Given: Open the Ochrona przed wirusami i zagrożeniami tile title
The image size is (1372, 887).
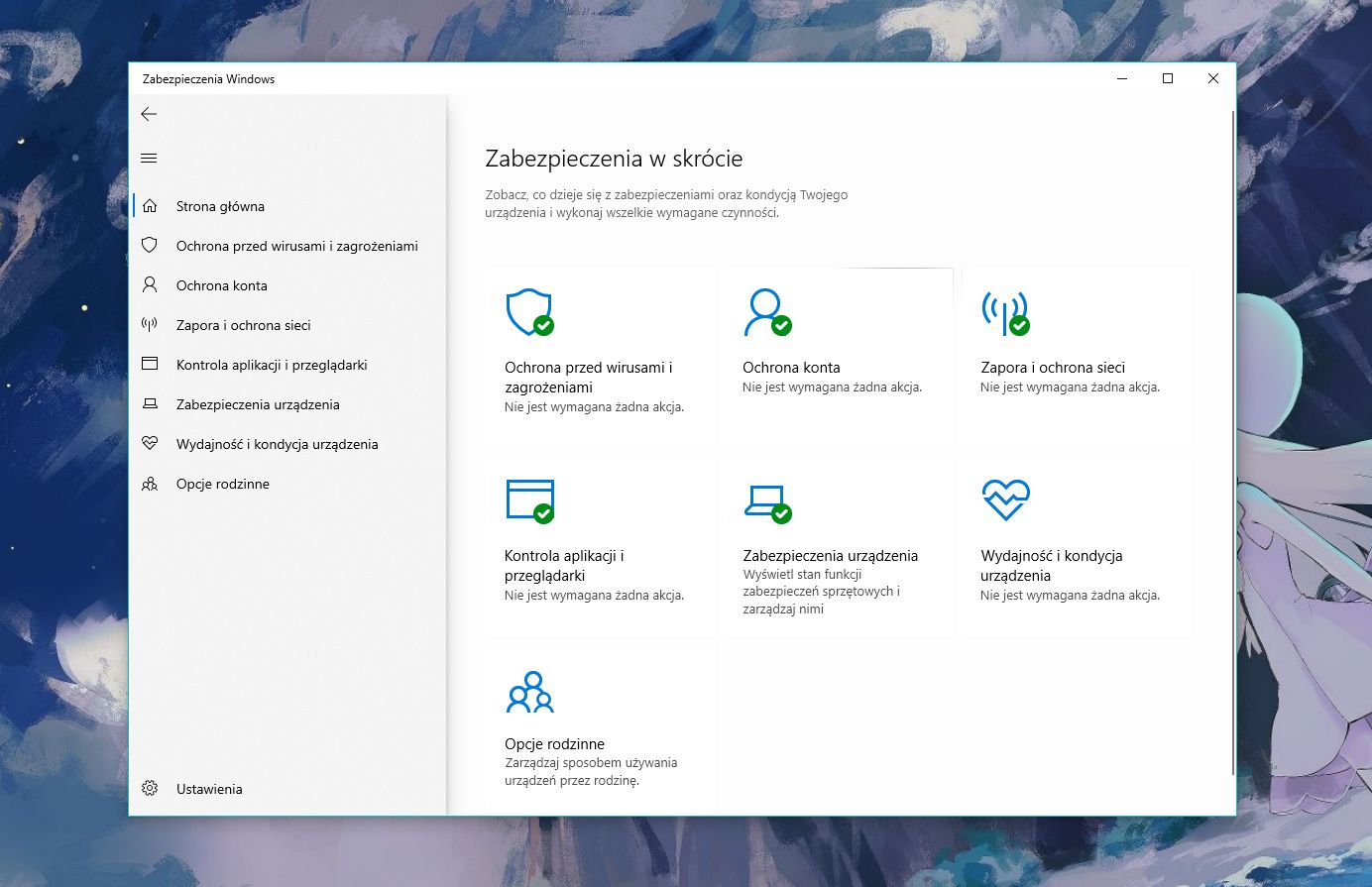Looking at the screenshot, I should [x=589, y=377].
